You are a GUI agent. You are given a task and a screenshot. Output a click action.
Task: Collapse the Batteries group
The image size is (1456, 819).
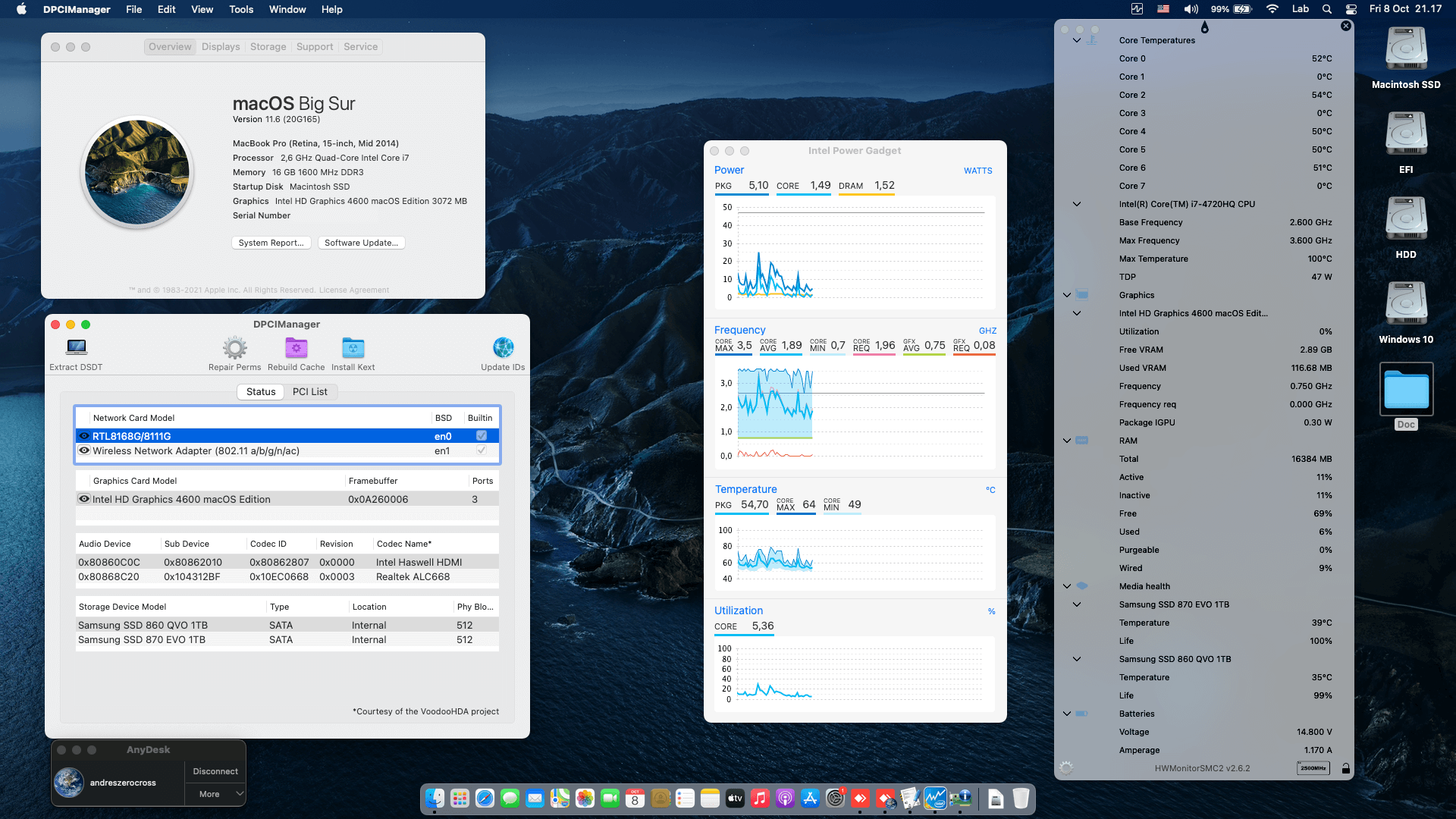click(x=1067, y=714)
